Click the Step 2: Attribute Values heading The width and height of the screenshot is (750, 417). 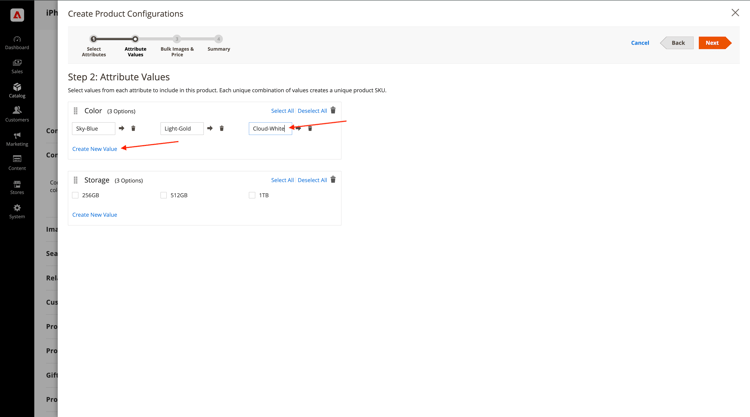119,77
